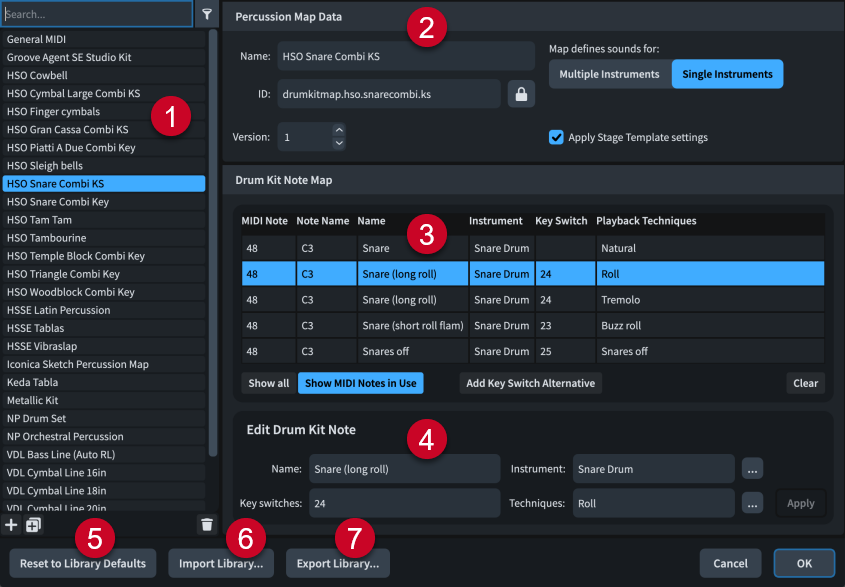Select Metallic Kit map
The image size is (845, 587).
point(103,400)
